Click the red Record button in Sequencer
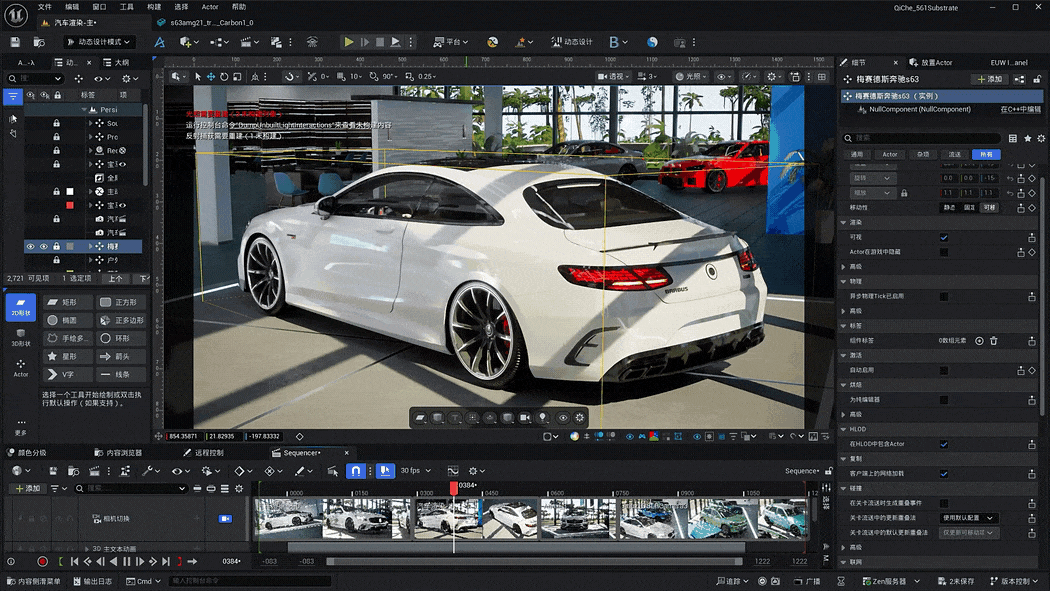The height and width of the screenshot is (591, 1050). coord(42,562)
